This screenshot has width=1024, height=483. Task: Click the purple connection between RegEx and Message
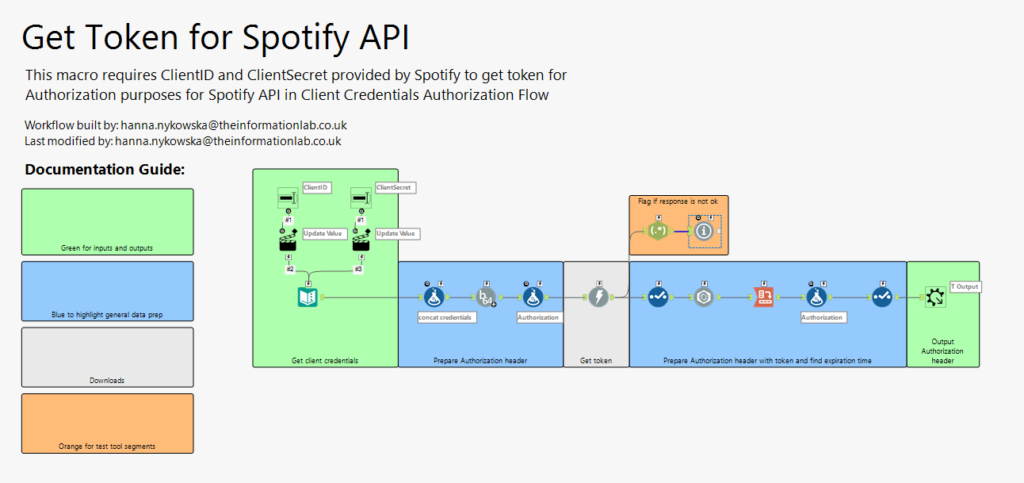(680, 231)
